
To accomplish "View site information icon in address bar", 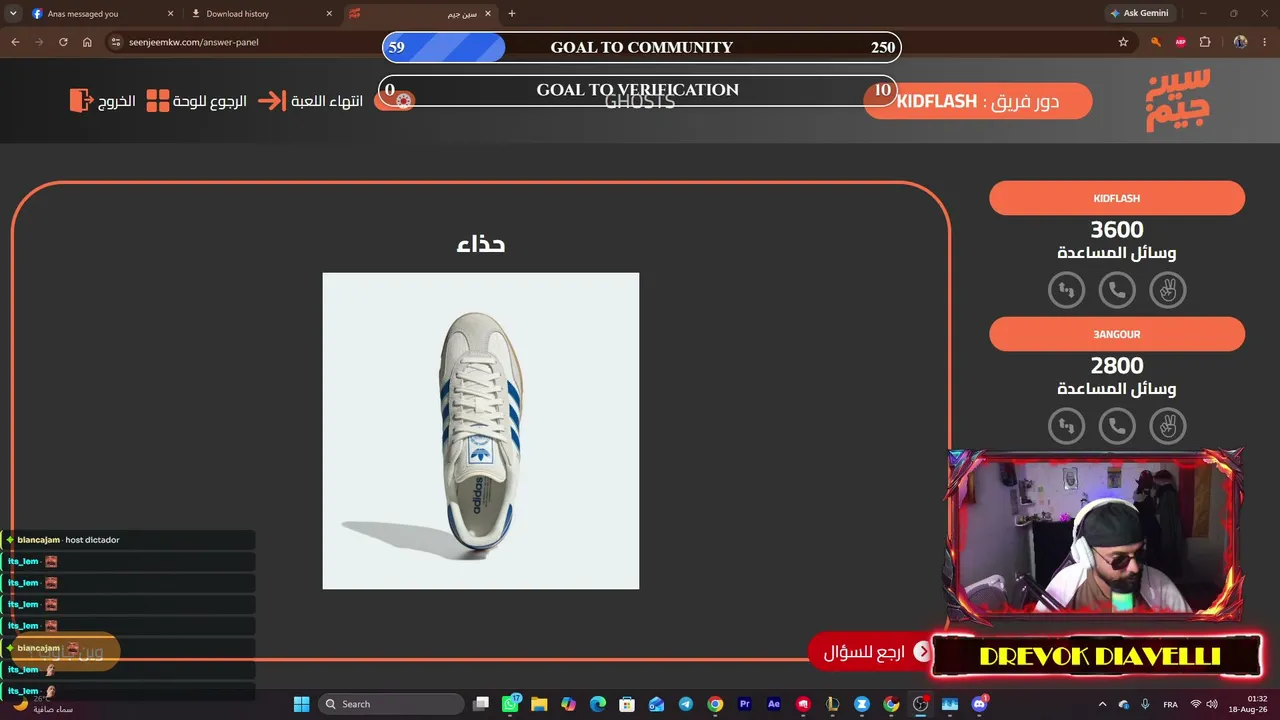I will tap(116, 42).
